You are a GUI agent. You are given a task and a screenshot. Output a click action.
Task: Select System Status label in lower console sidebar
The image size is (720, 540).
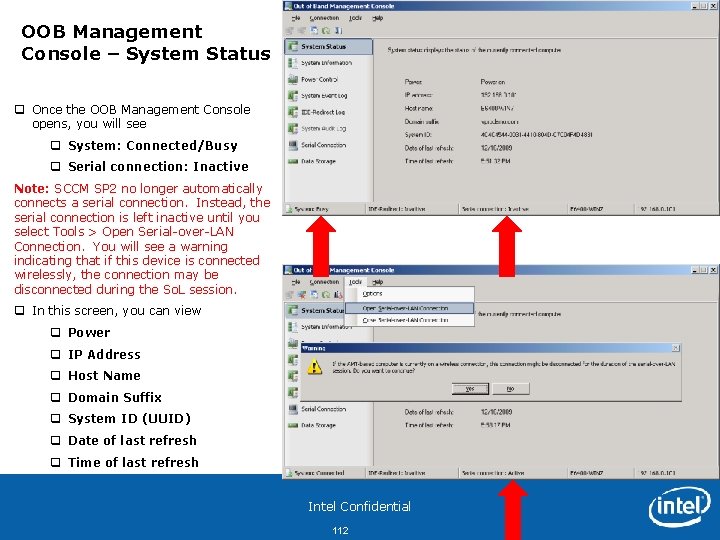coord(322,310)
